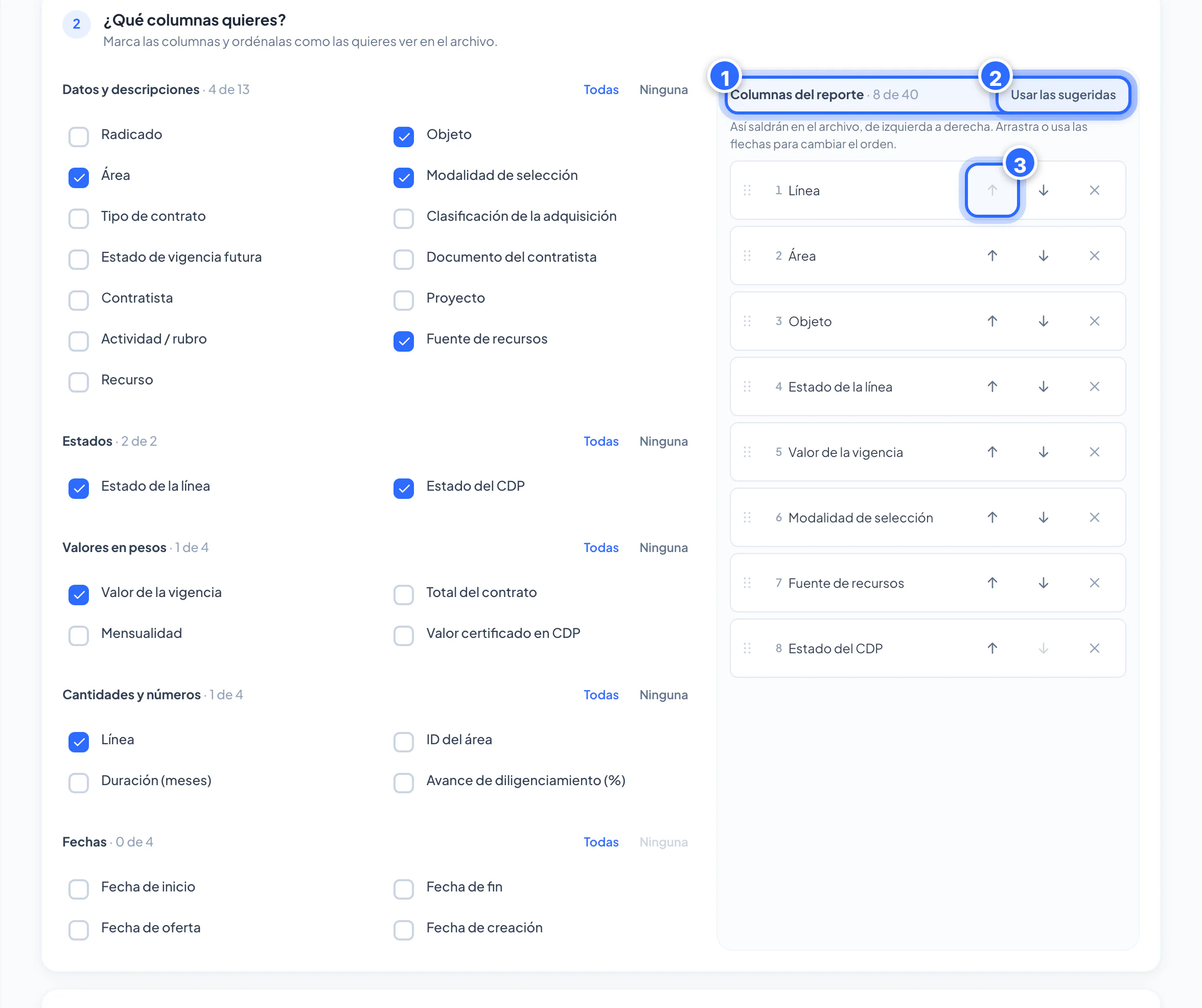Uncheck the Línea column checkbox
The width and height of the screenshot is (1202, 1008).
(78, 742)
